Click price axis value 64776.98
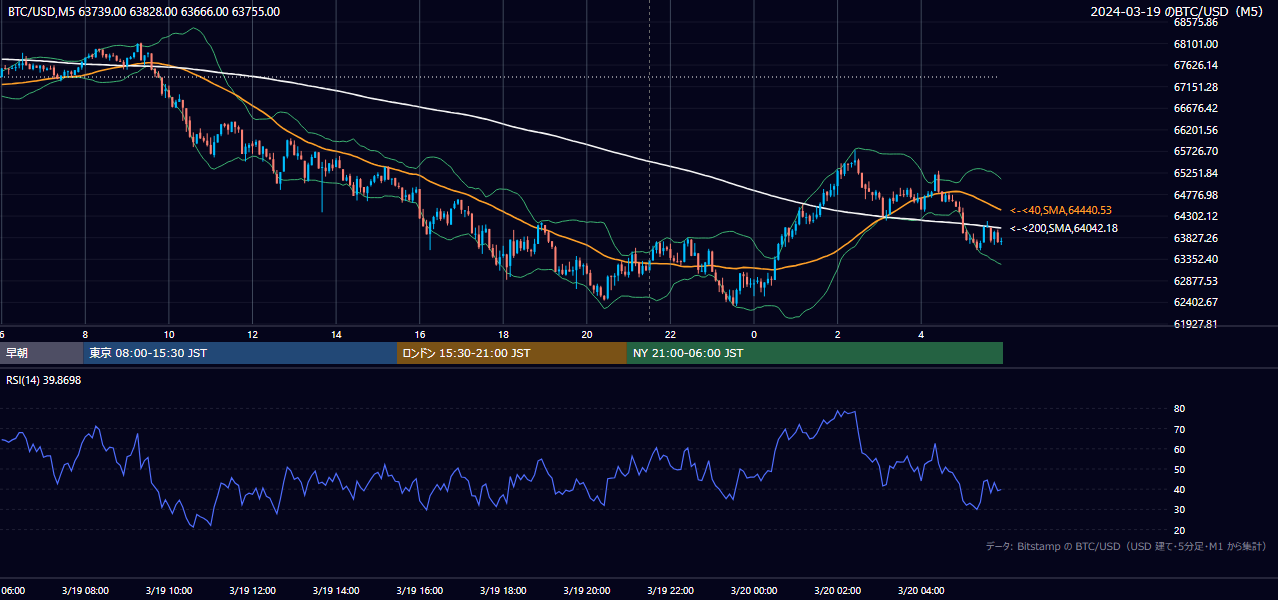 [x=1195, y=195]
